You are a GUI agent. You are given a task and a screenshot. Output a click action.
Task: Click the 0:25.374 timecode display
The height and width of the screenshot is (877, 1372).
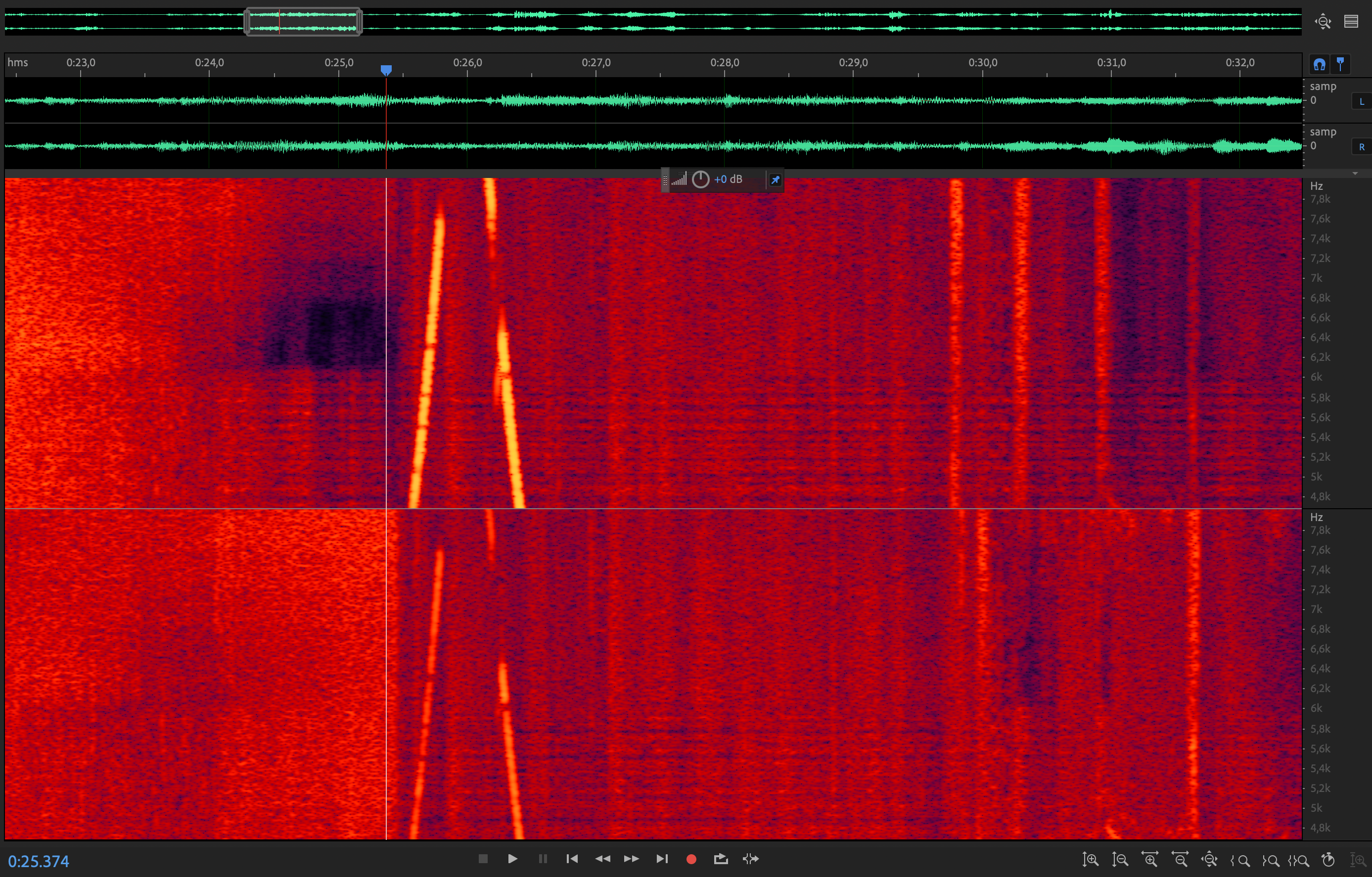[x=39, y=861]
